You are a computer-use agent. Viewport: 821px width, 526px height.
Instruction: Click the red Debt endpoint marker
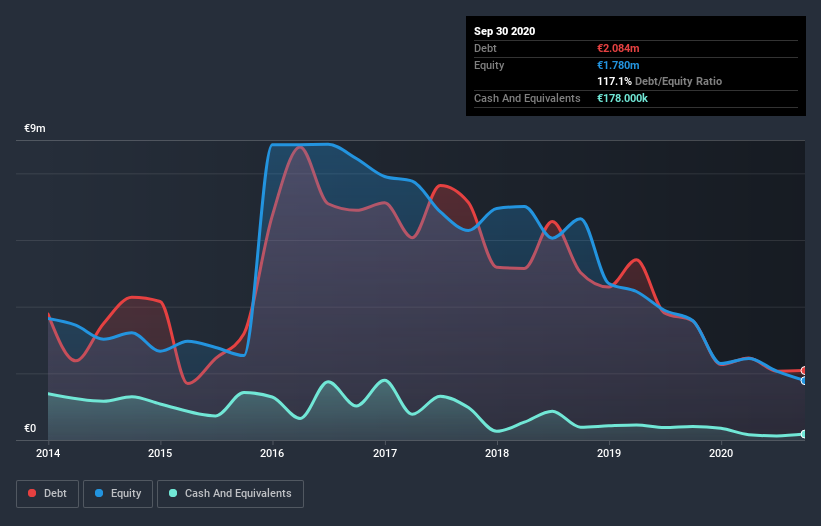804,371
